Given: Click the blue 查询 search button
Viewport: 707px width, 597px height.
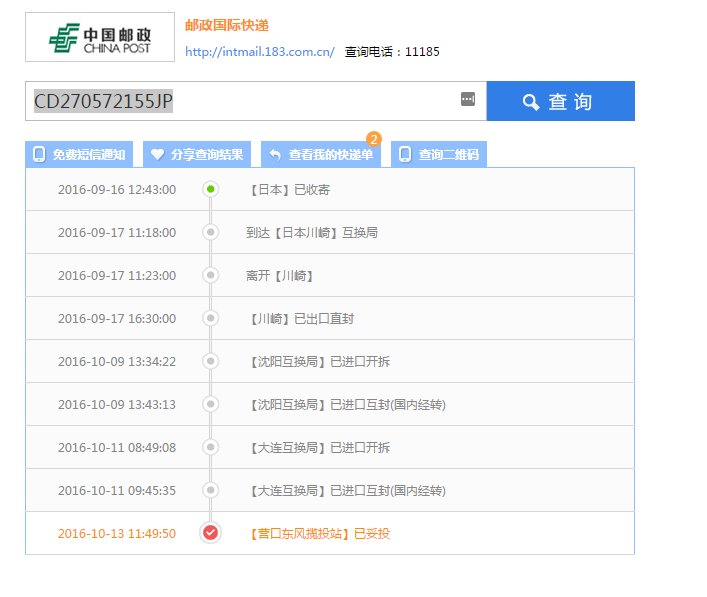Looking at the screenshot, I should (560, 101).
